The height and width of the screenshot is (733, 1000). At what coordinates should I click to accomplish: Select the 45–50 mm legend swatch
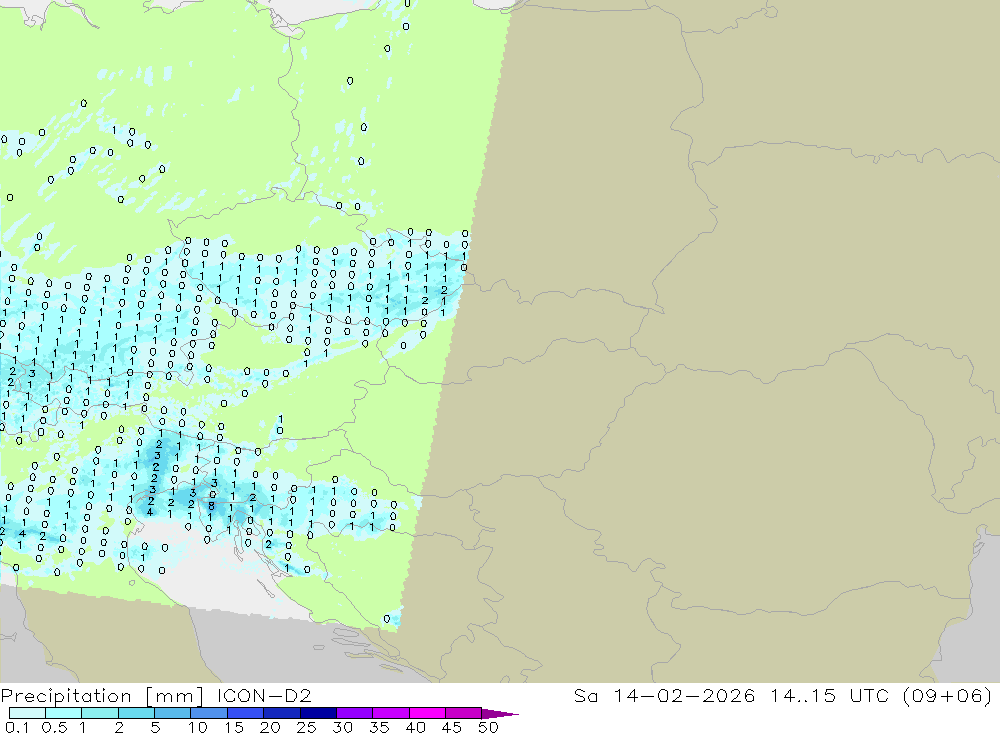click(463, 713)
